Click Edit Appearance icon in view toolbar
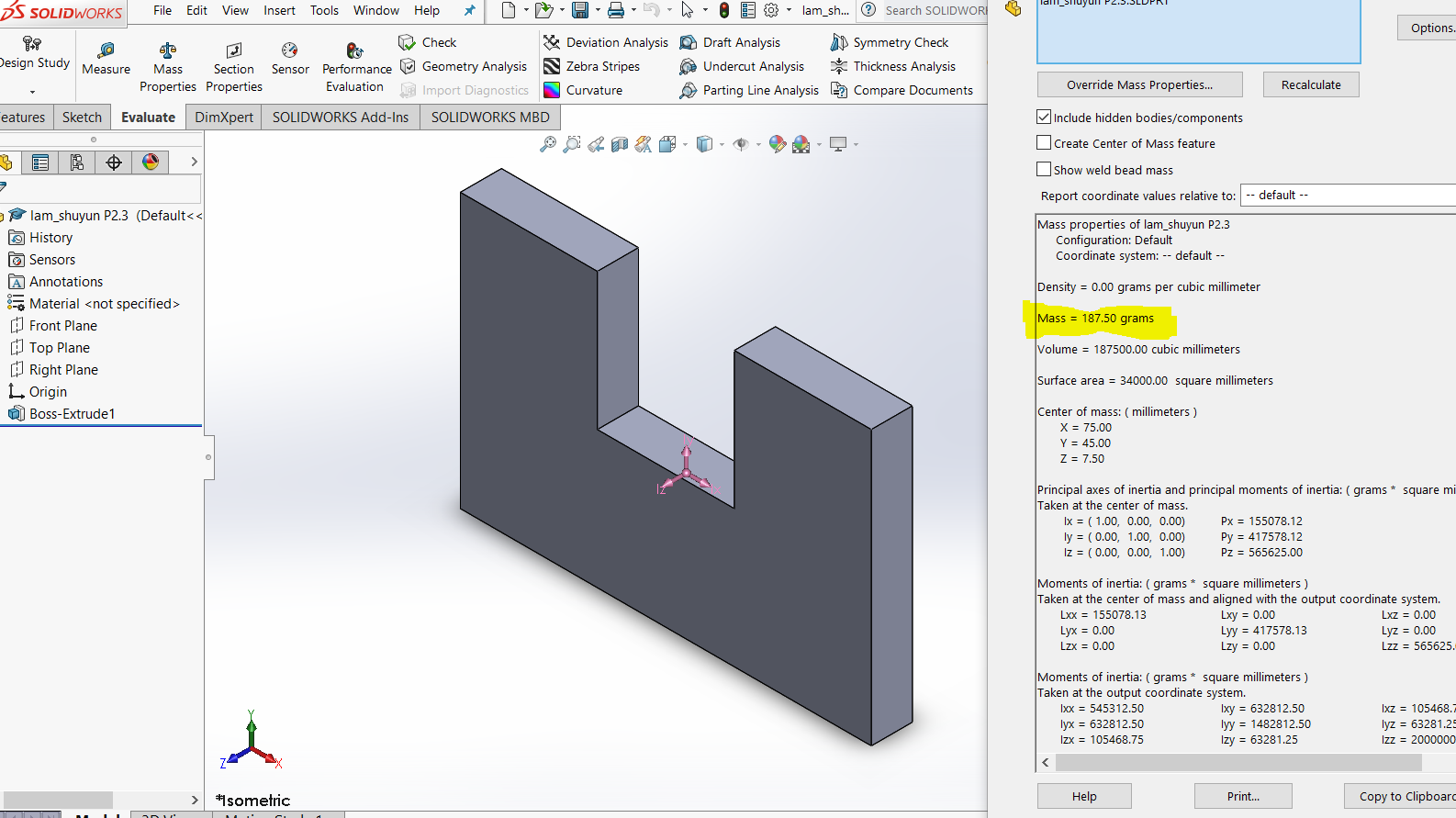This screenshot has height=818, width=1456. click(x=778, y=144)
